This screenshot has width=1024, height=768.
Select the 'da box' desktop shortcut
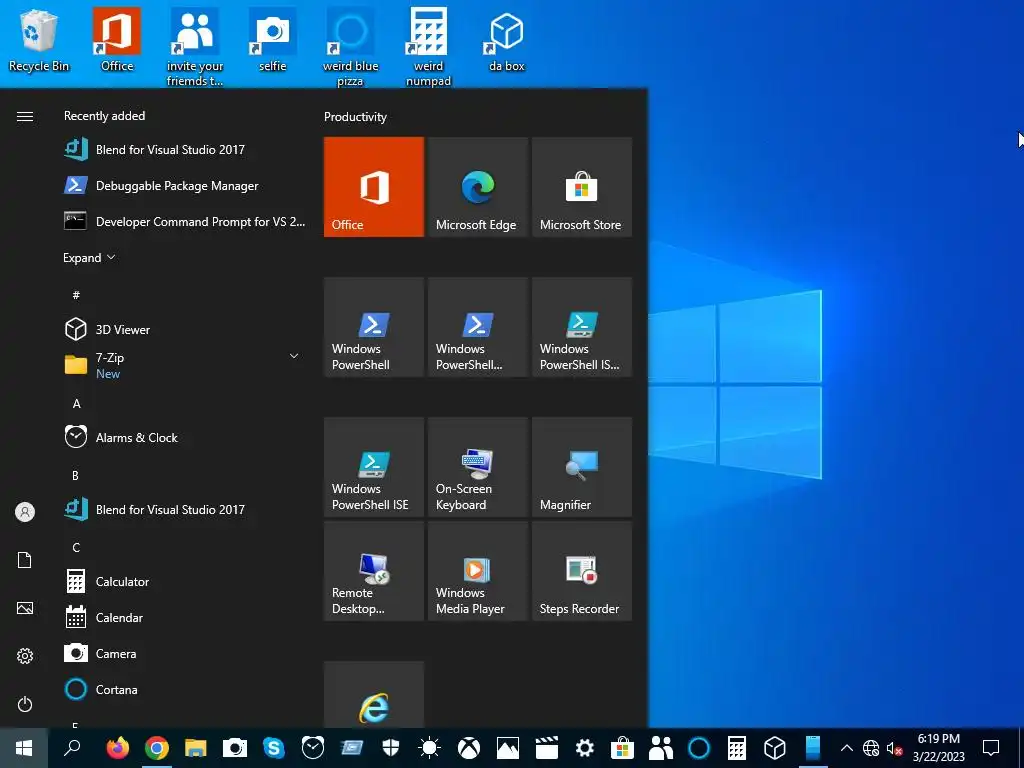point(507,40)
